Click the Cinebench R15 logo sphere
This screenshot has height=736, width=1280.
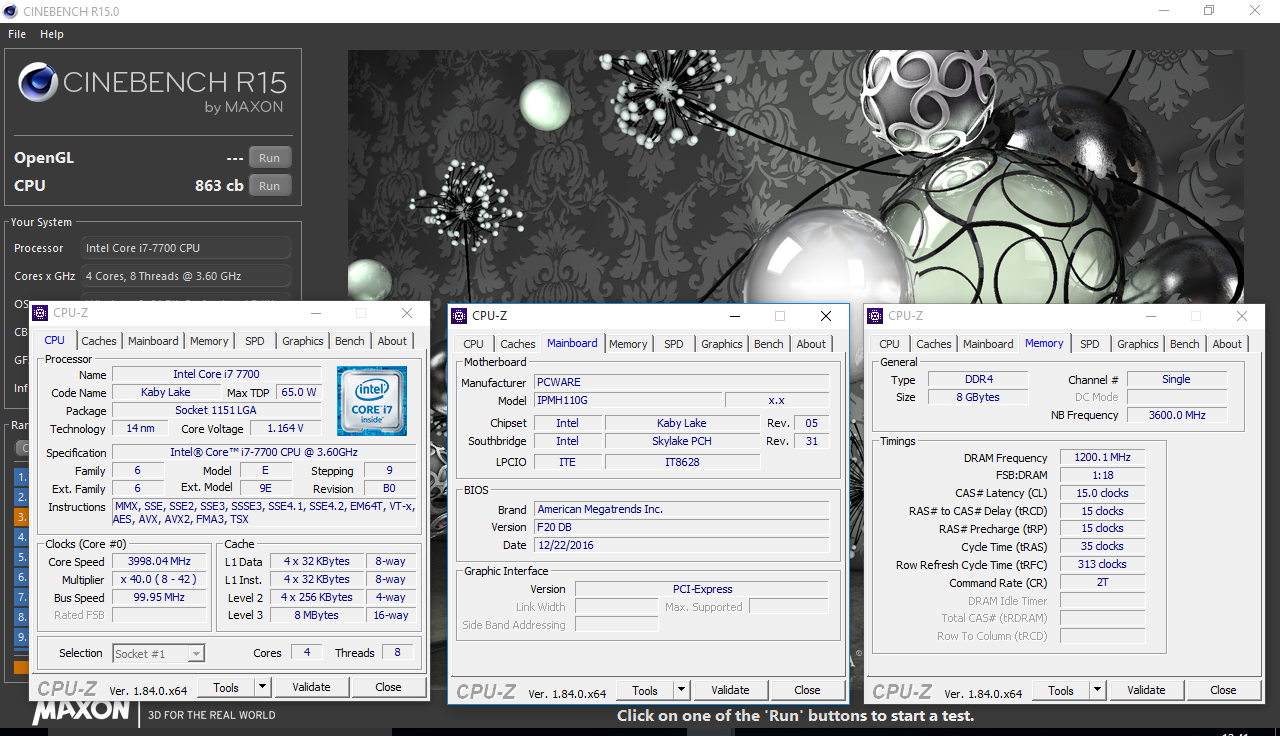click(x=37, y=82)
